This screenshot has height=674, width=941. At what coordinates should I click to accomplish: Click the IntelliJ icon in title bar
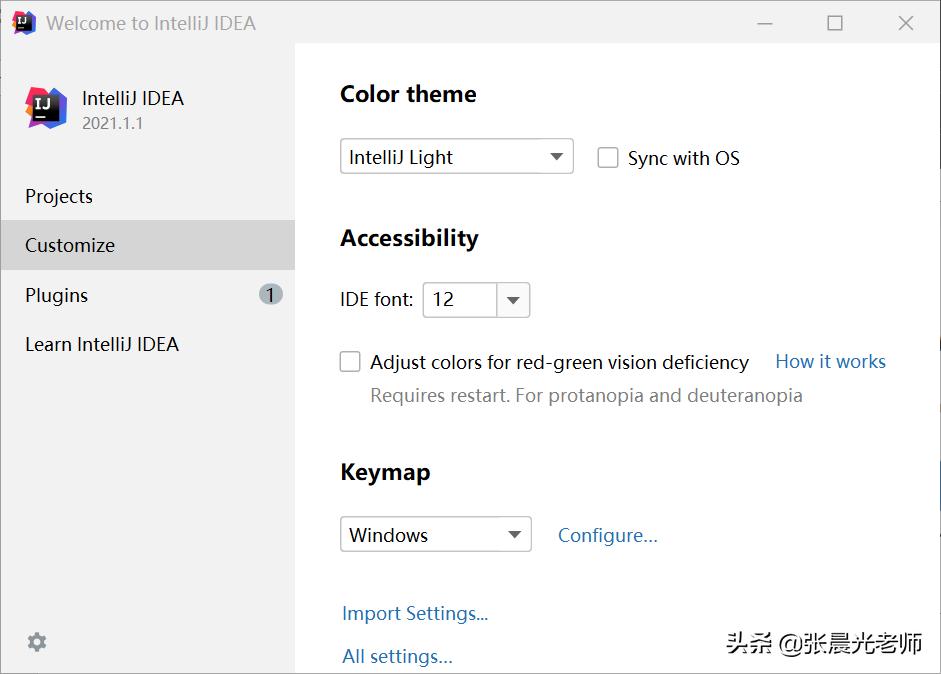(24, 22)
